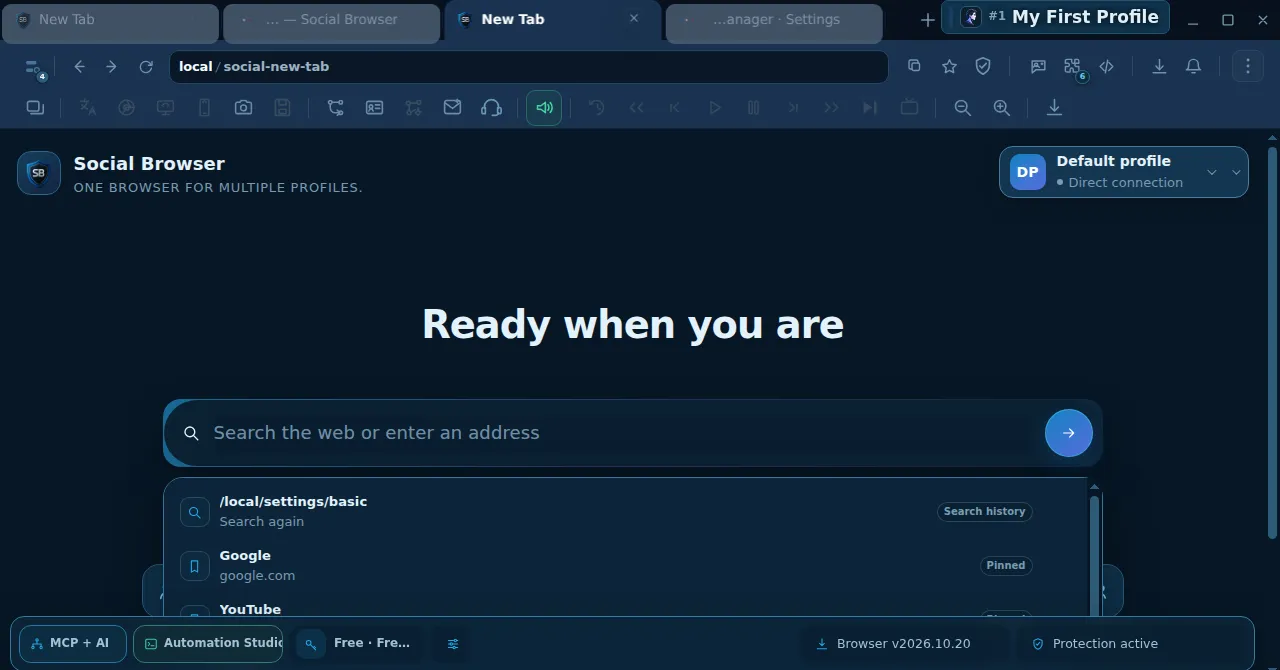Click the Protection active status
1280x670 pixels.
pyautogui.click(x=1094, y=644)
